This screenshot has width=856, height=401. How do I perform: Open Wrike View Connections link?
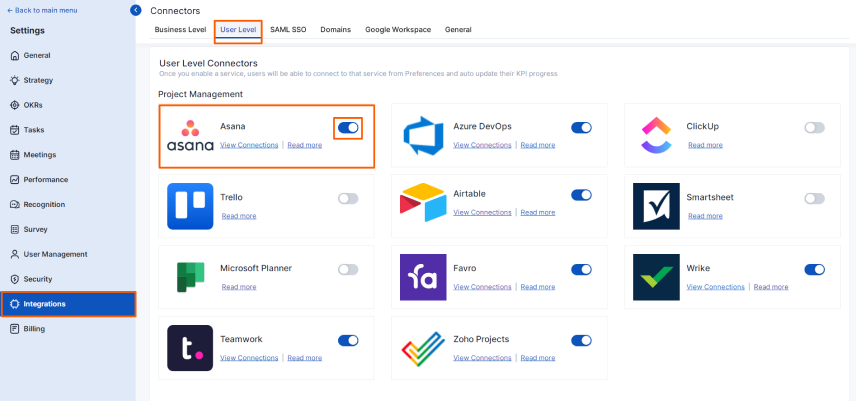point(716,287)
